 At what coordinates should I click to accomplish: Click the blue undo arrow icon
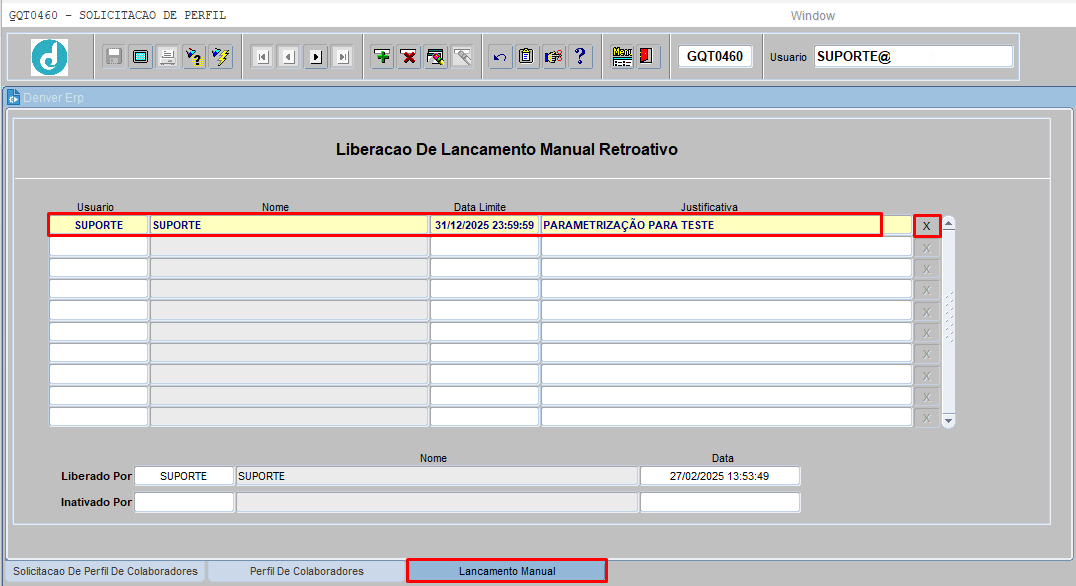(x=500, y=56)
